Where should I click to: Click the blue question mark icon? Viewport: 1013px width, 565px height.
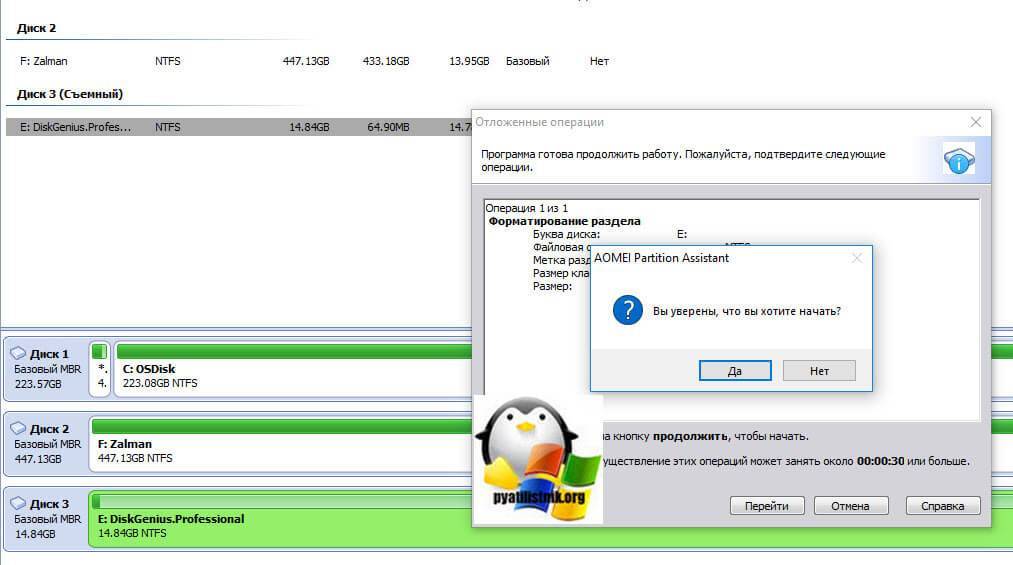click(x=627, y=310)
